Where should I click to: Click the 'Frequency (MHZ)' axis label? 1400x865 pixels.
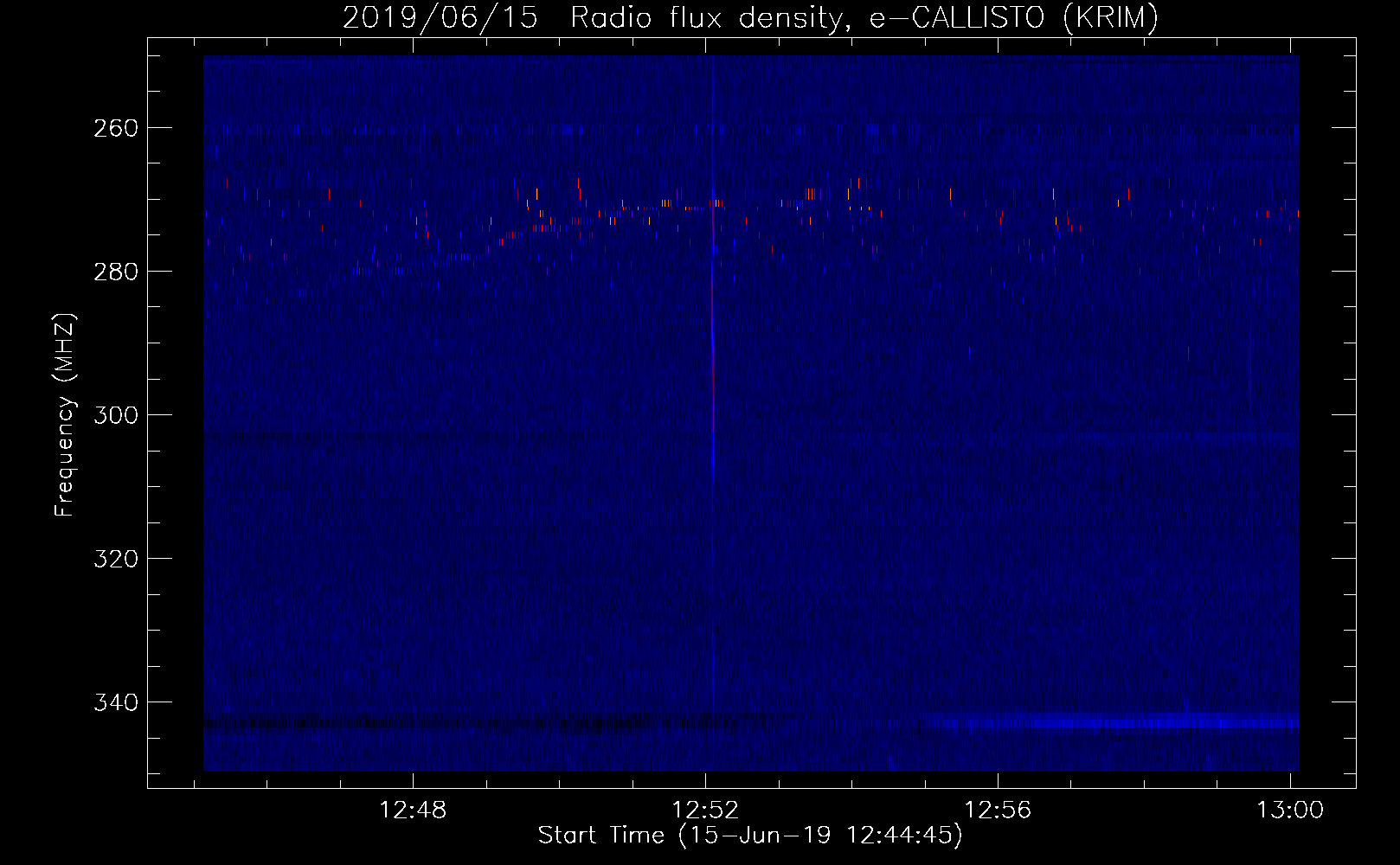tap(65, 414)
